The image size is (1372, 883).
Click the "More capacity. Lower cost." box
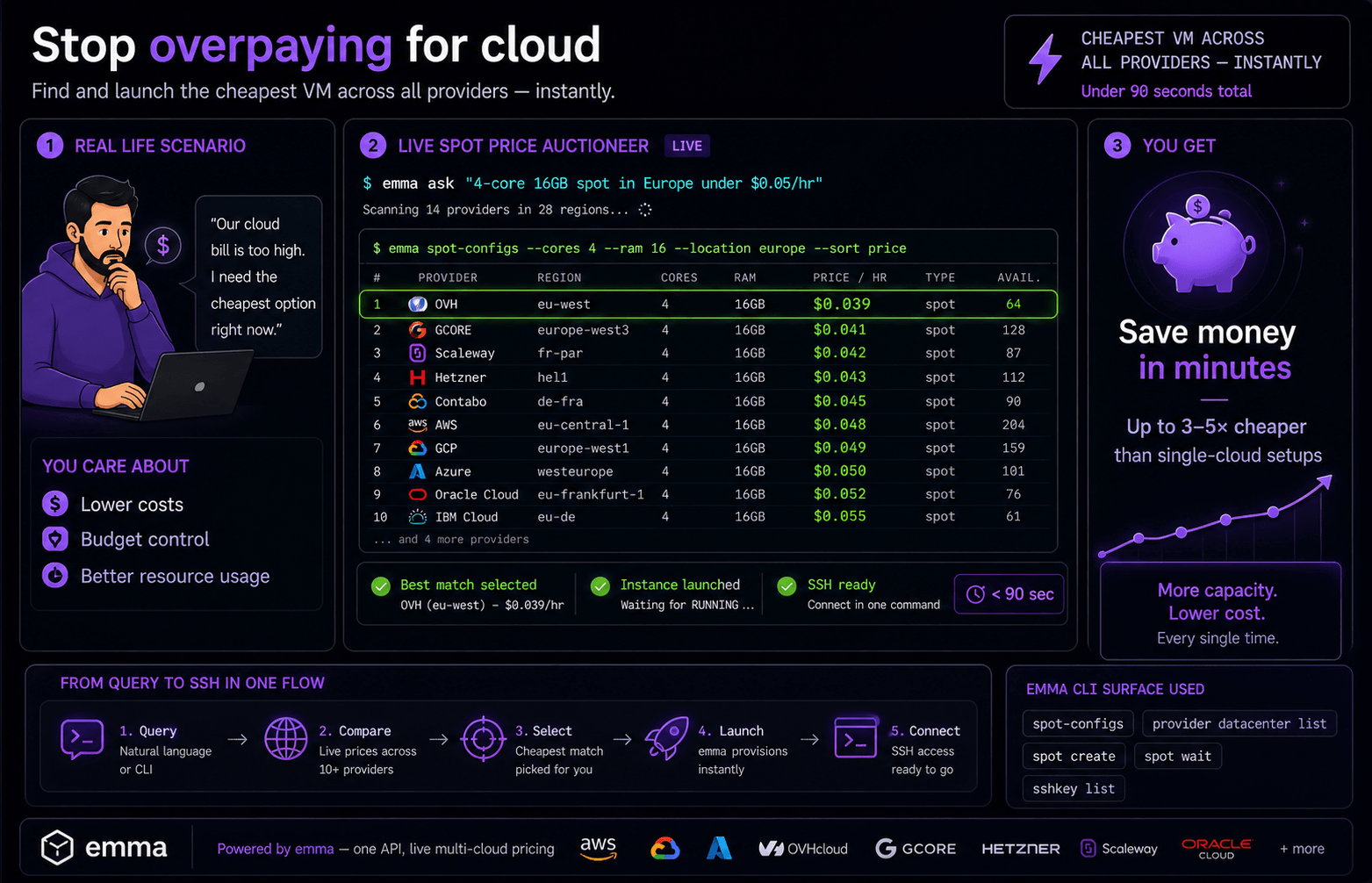click(1220, 611)
